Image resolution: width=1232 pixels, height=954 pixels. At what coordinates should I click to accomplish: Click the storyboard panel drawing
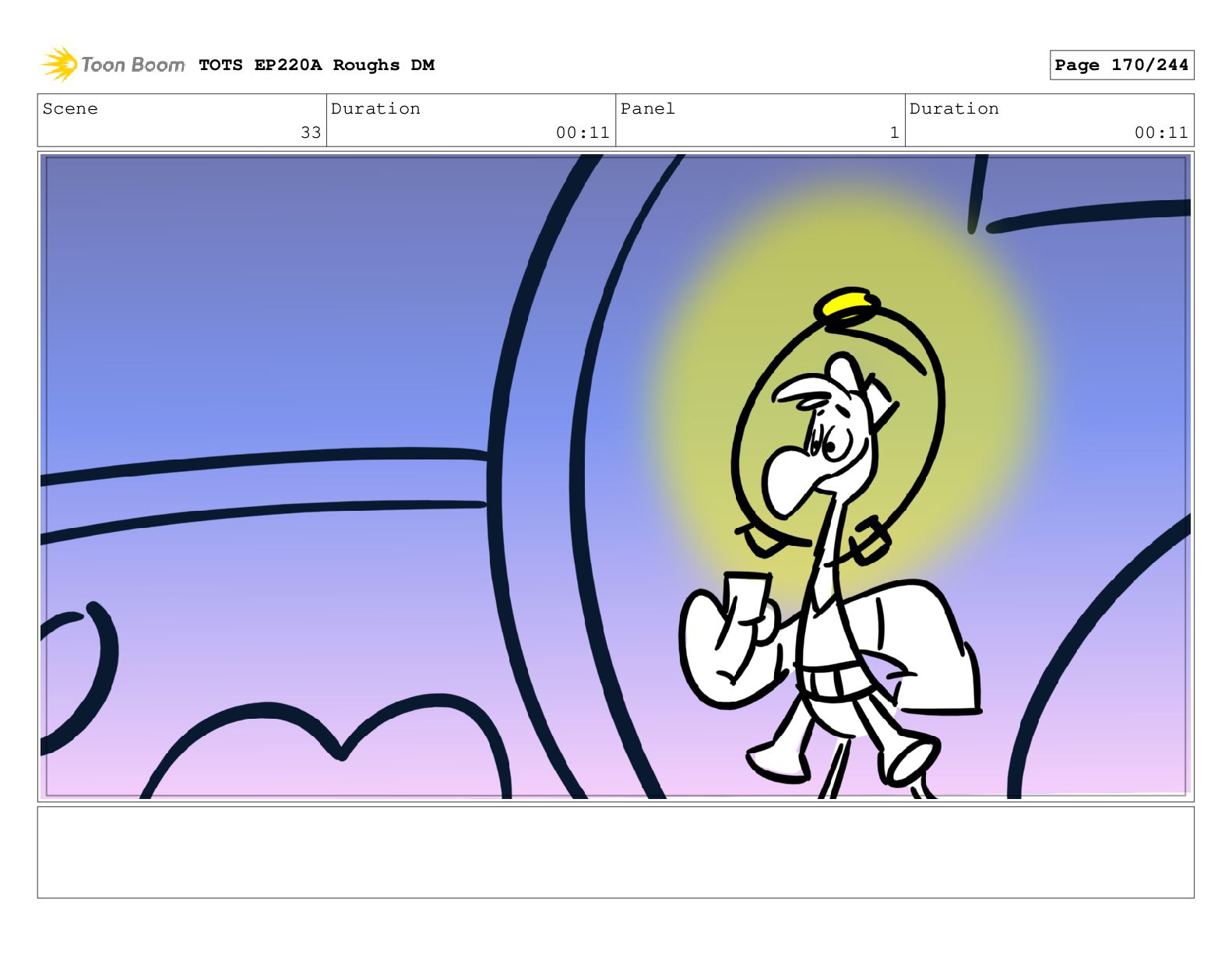click(615, 477)
